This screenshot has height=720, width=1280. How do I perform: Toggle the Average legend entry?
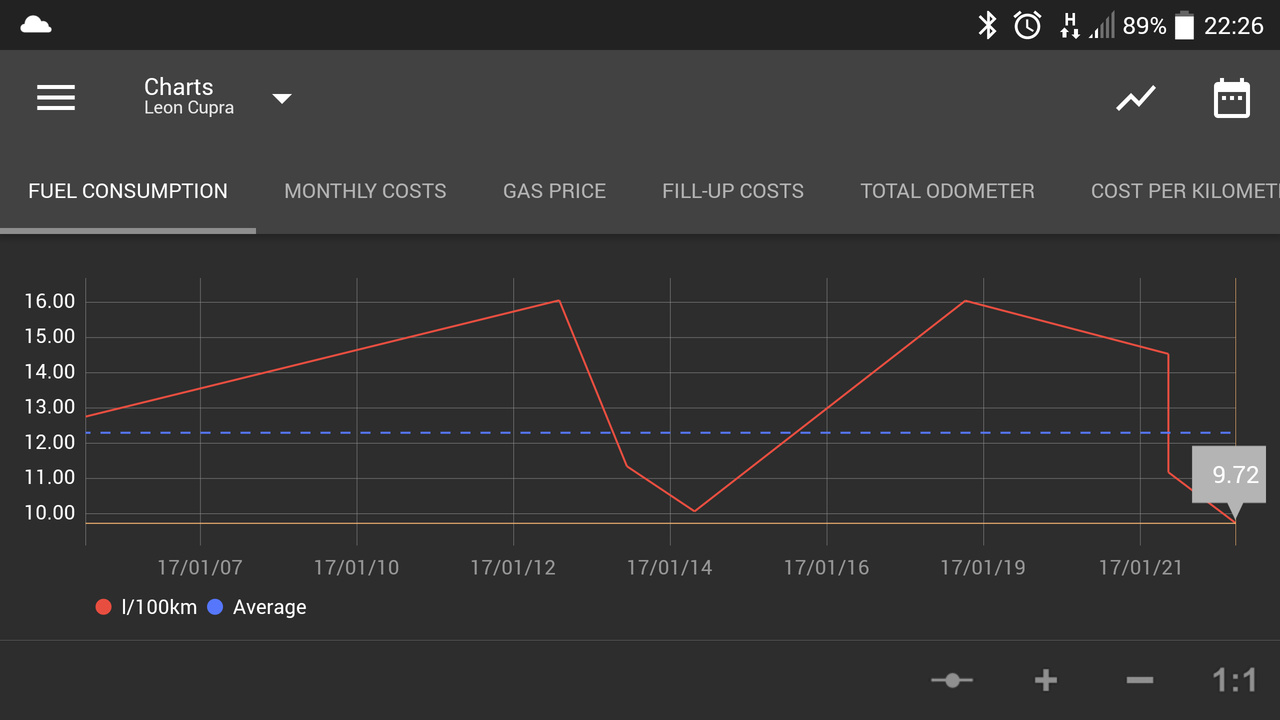(x=257, y=607)
